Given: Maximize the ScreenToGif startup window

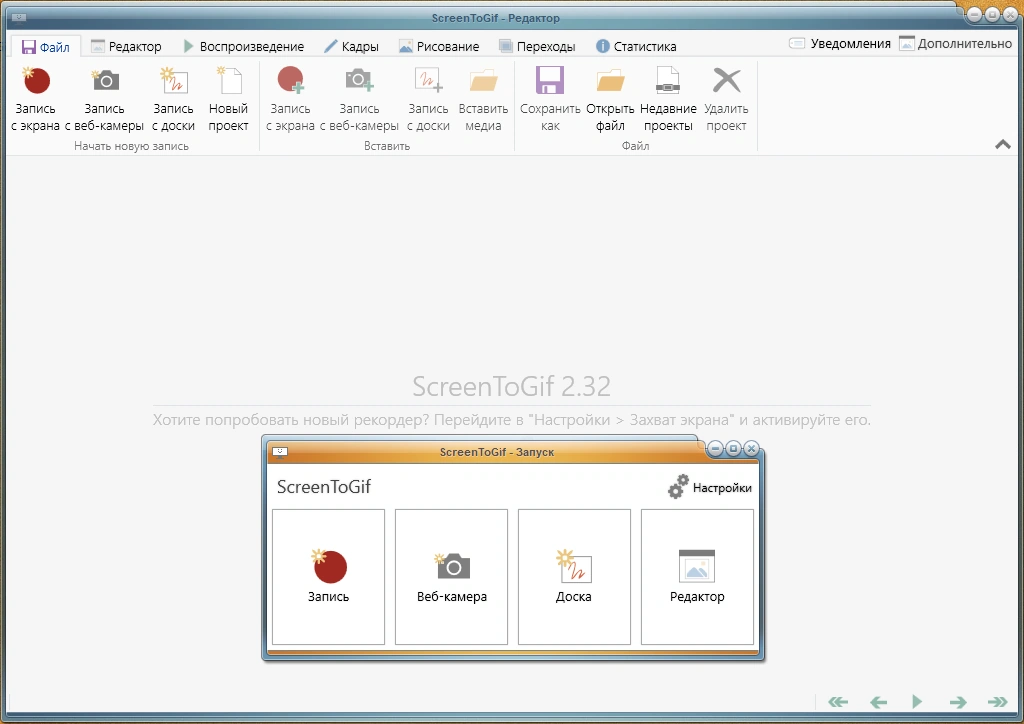Looking at the screenshot, I should (x=733, y=449).
